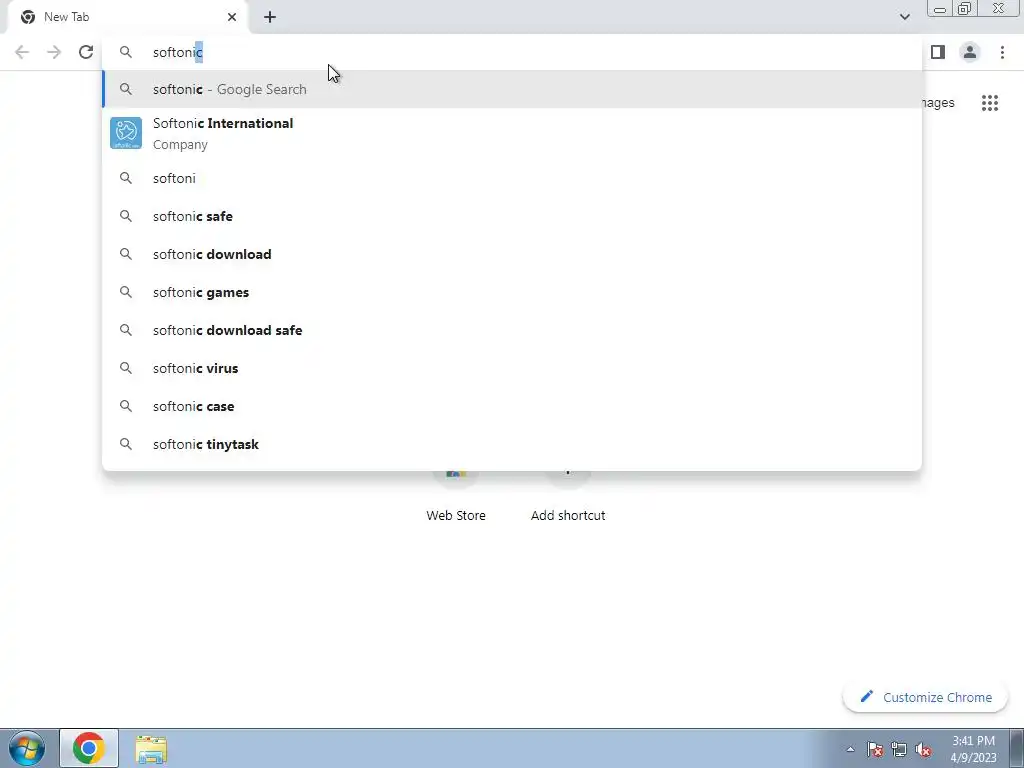This screenshot has width=1024, height=768.
Task: Open Chrome three-dot menu
Action: (1002, 52)
